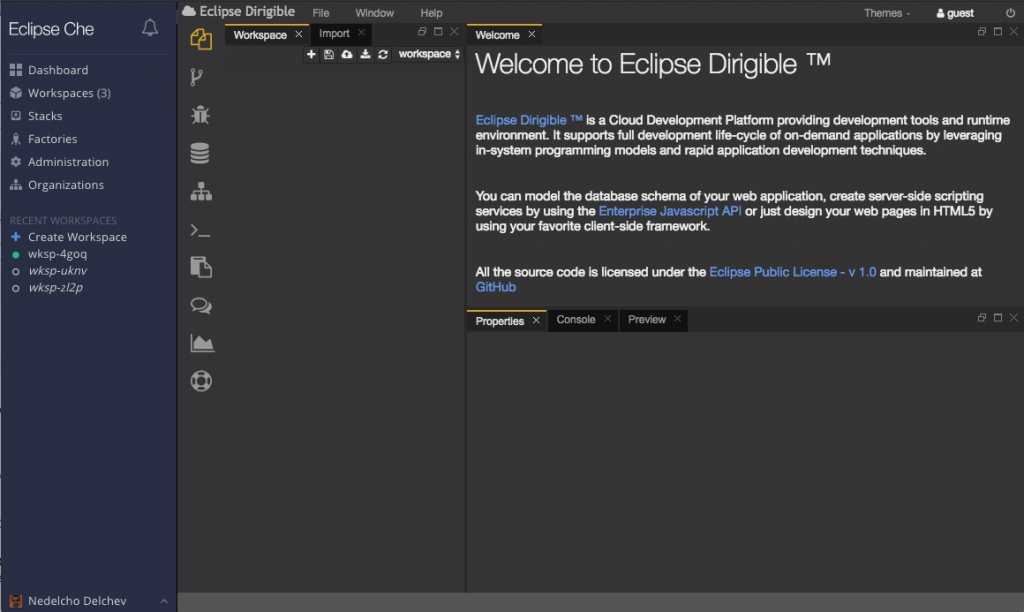The image size is (1024, 612).
Task: Open the Terminal perspective icon
Action: click(200, 230)
